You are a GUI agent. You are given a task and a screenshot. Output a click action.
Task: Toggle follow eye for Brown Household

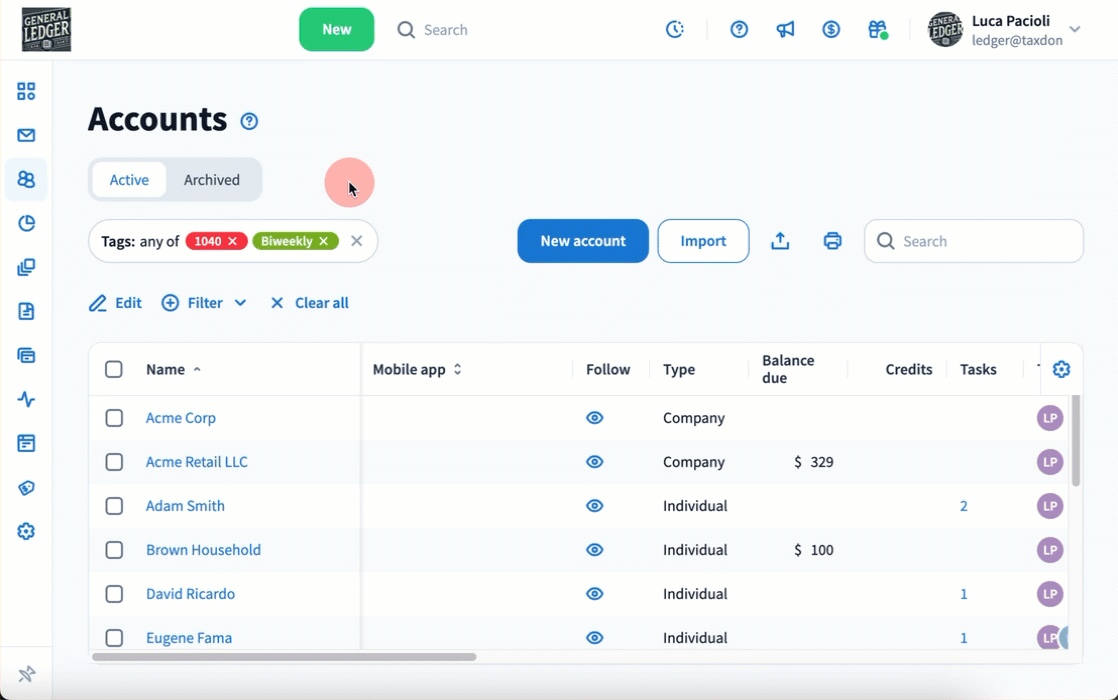tap(594, 550)
